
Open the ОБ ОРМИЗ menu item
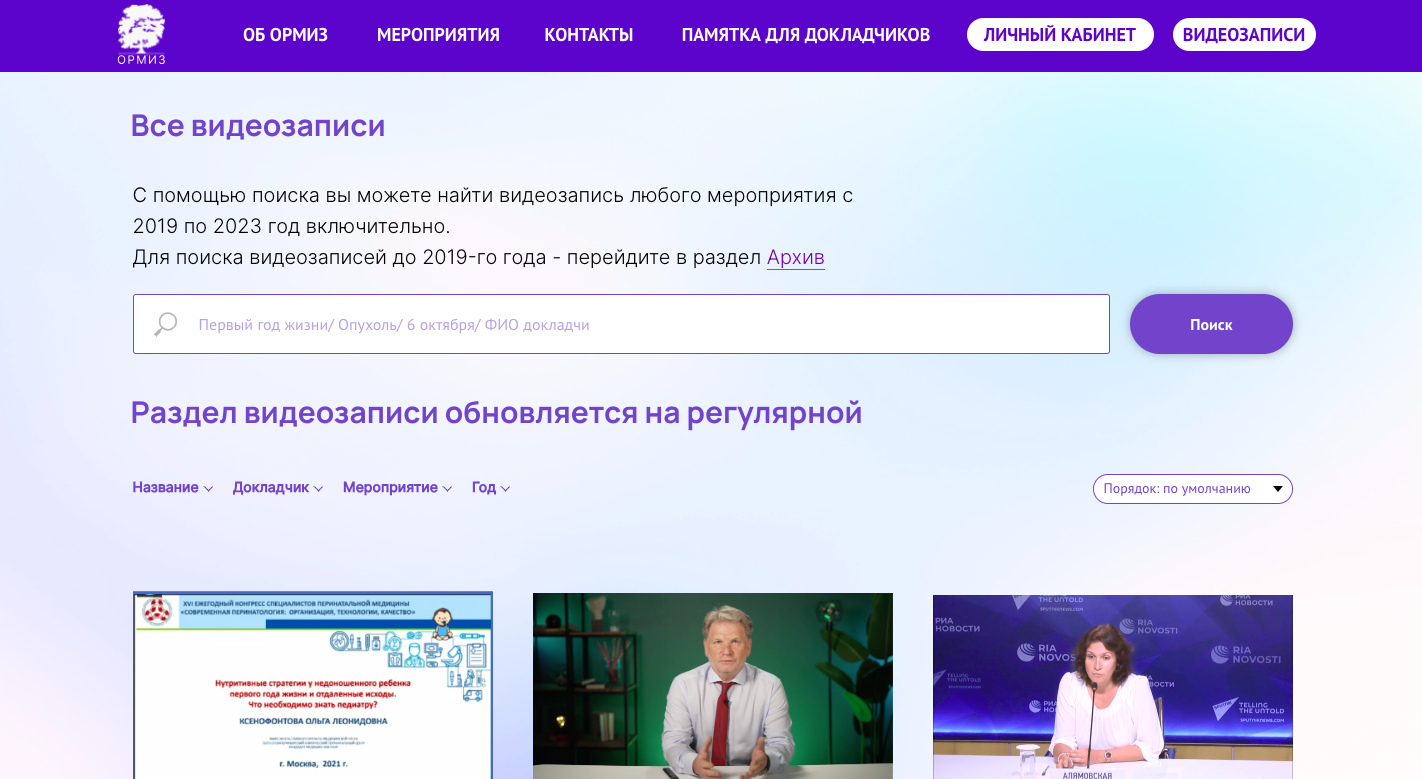pos(285,35)
